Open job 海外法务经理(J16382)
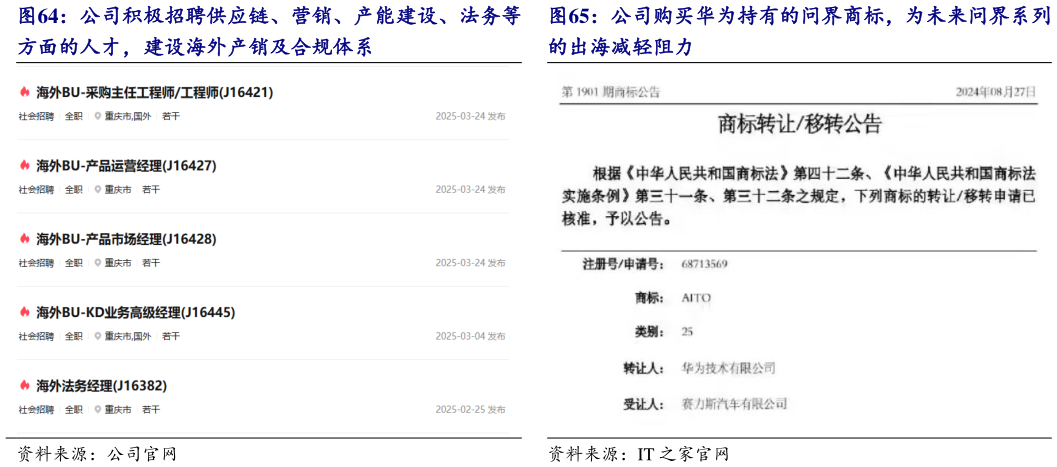Screen dimensions: 1057x467 pos(101,386)
